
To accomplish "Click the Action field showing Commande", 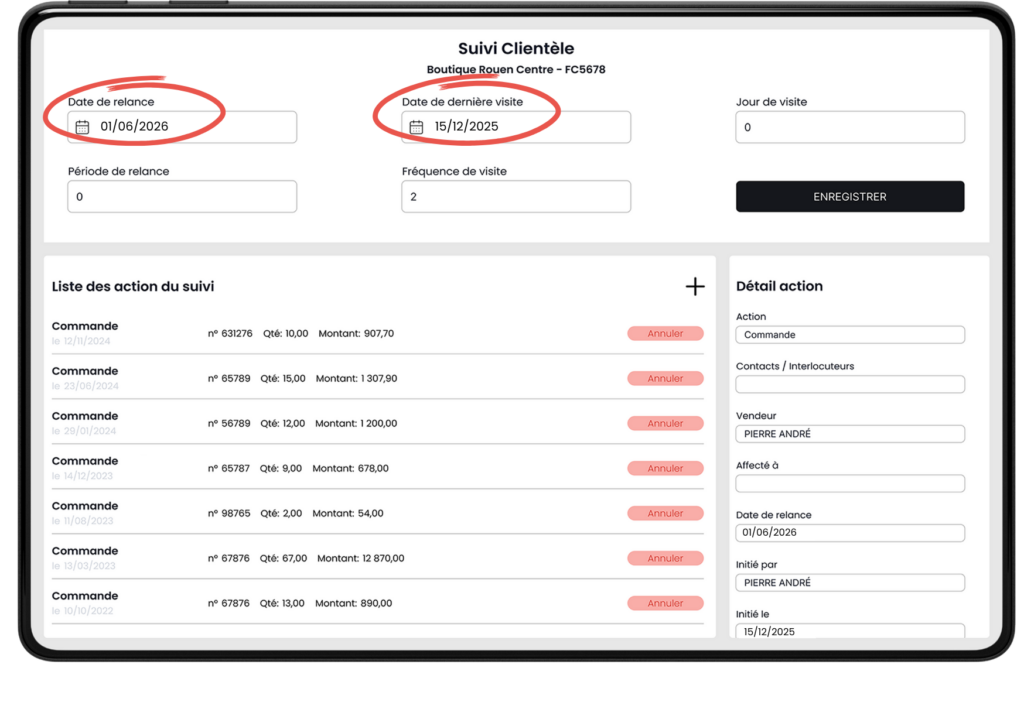I will pyautogui.click(x=849, y=334).
